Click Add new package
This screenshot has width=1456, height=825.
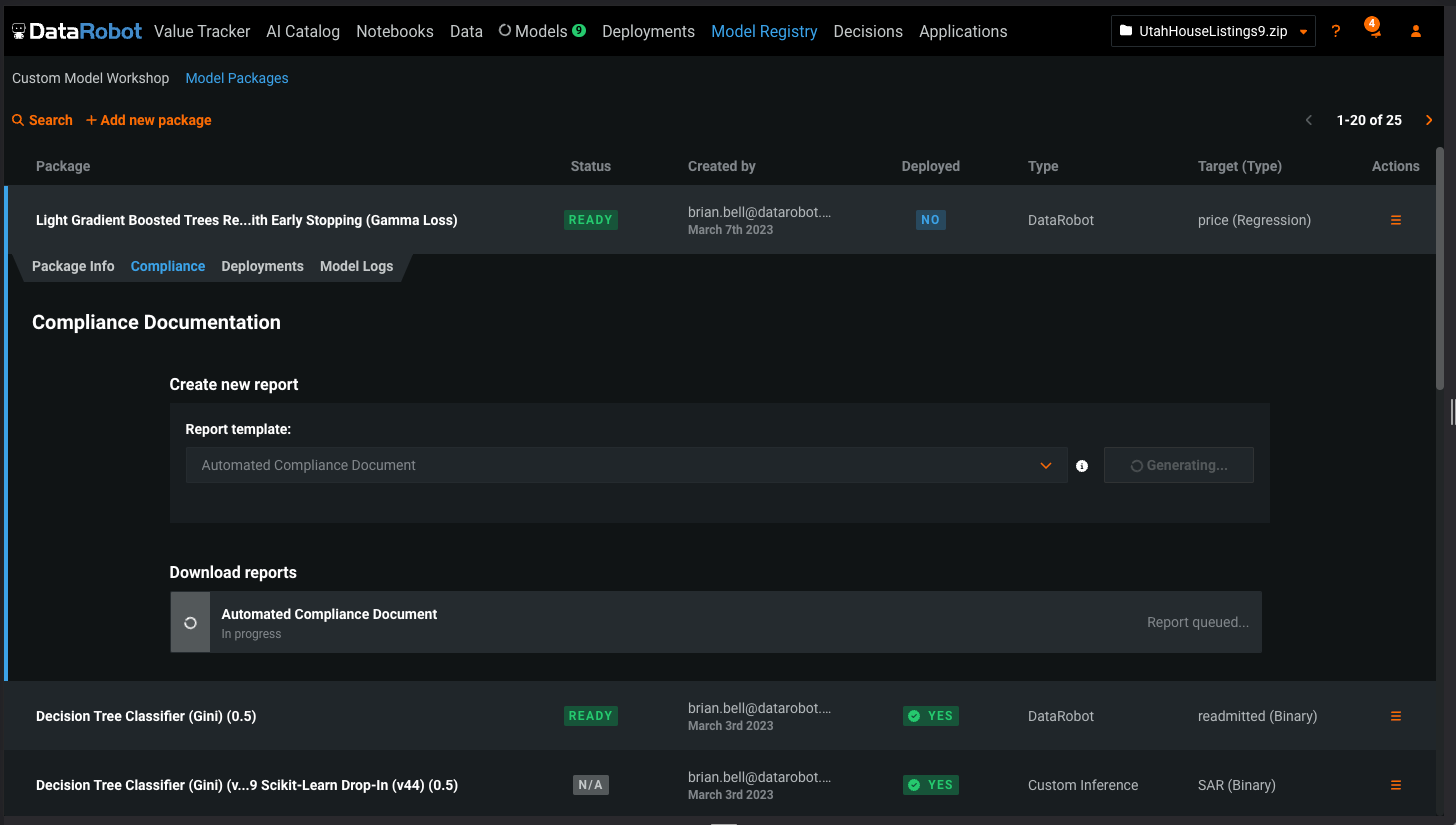point(149,120)
